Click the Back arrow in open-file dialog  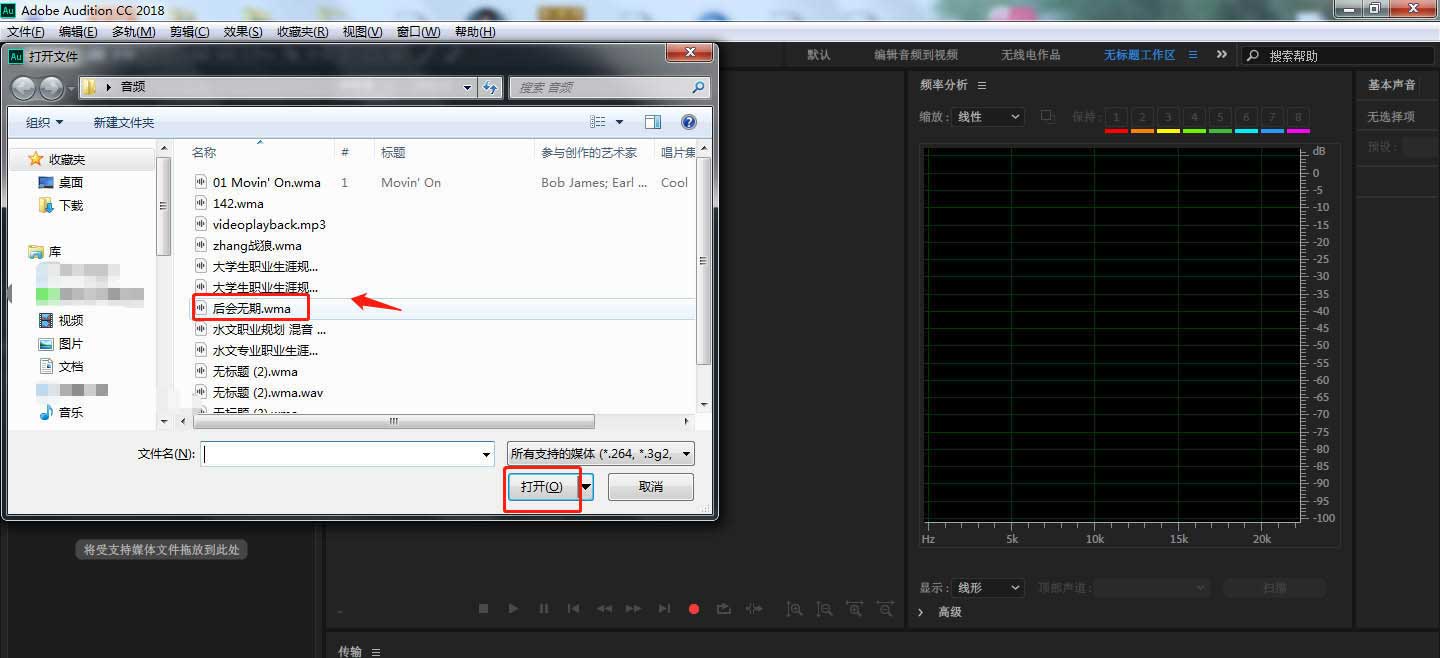24,88
